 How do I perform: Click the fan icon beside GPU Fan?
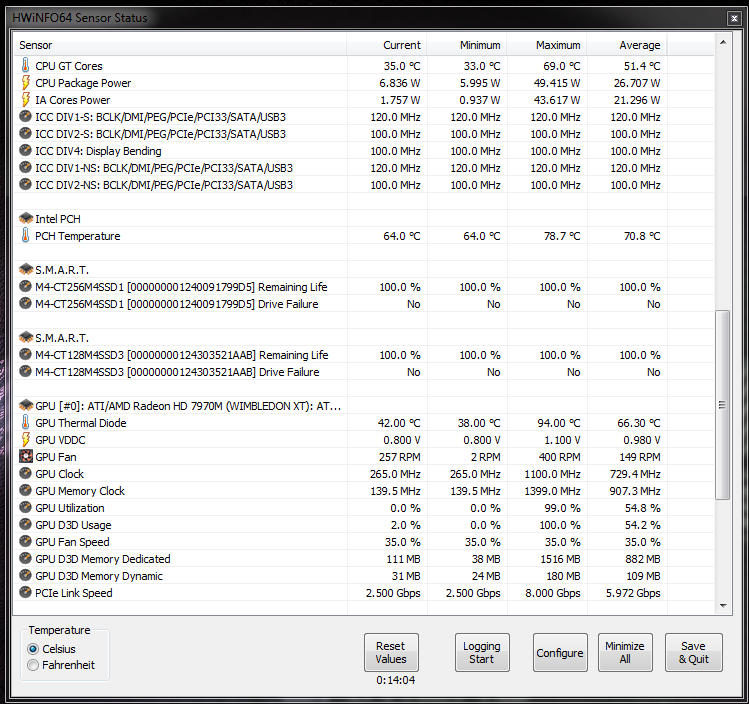[25, 457]
